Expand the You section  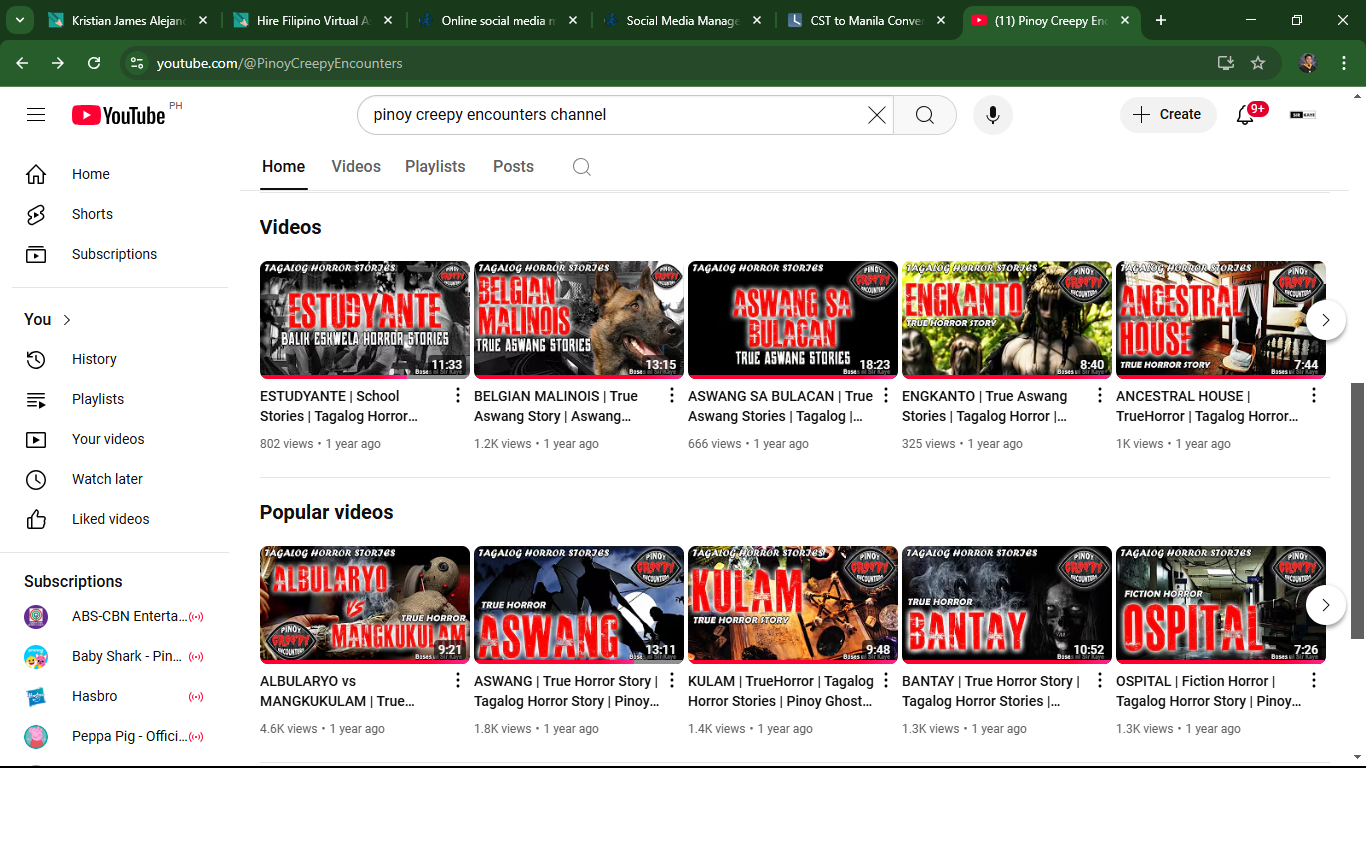(48, 319)
